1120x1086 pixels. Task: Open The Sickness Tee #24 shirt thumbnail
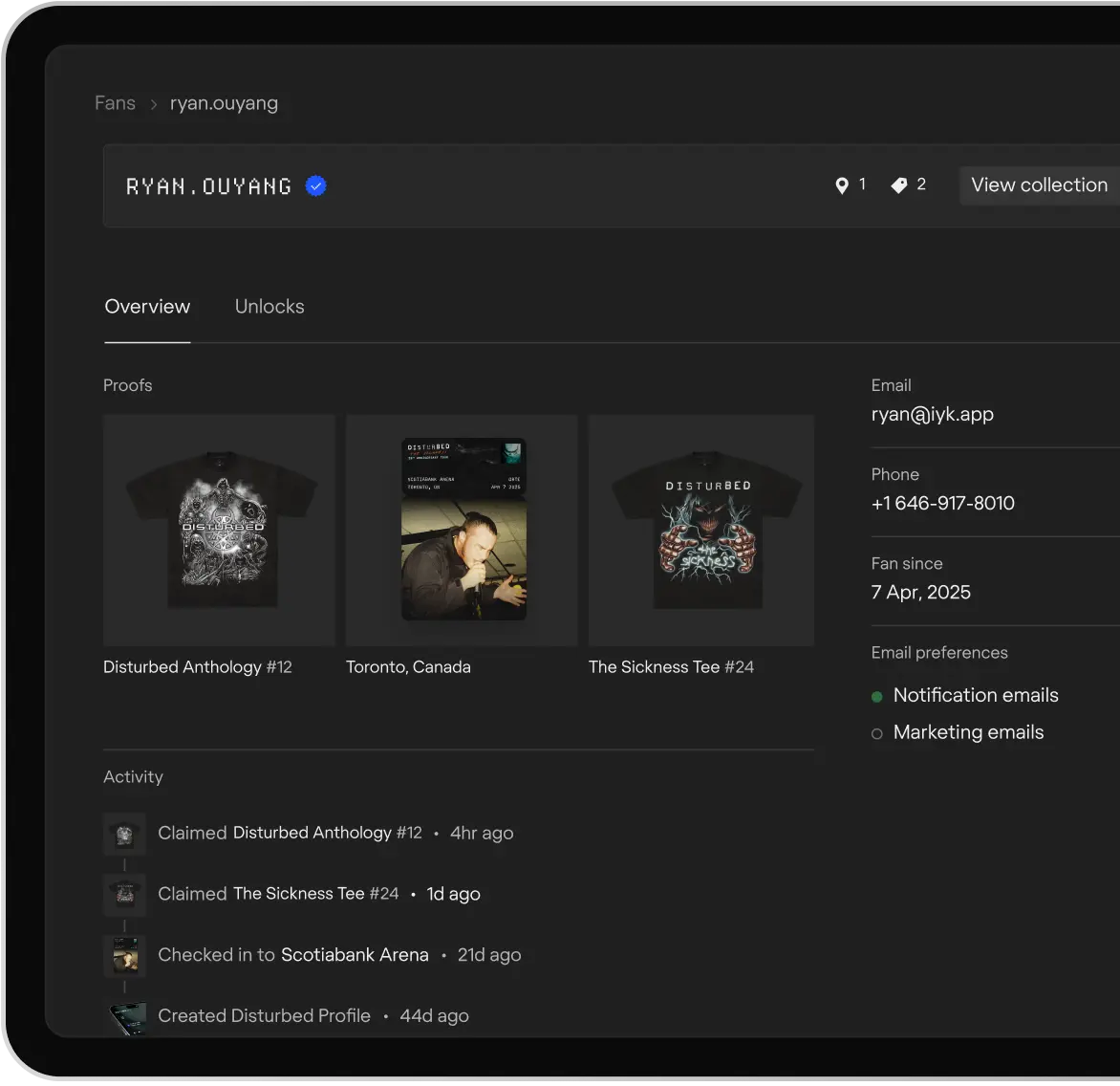[701, 531]
